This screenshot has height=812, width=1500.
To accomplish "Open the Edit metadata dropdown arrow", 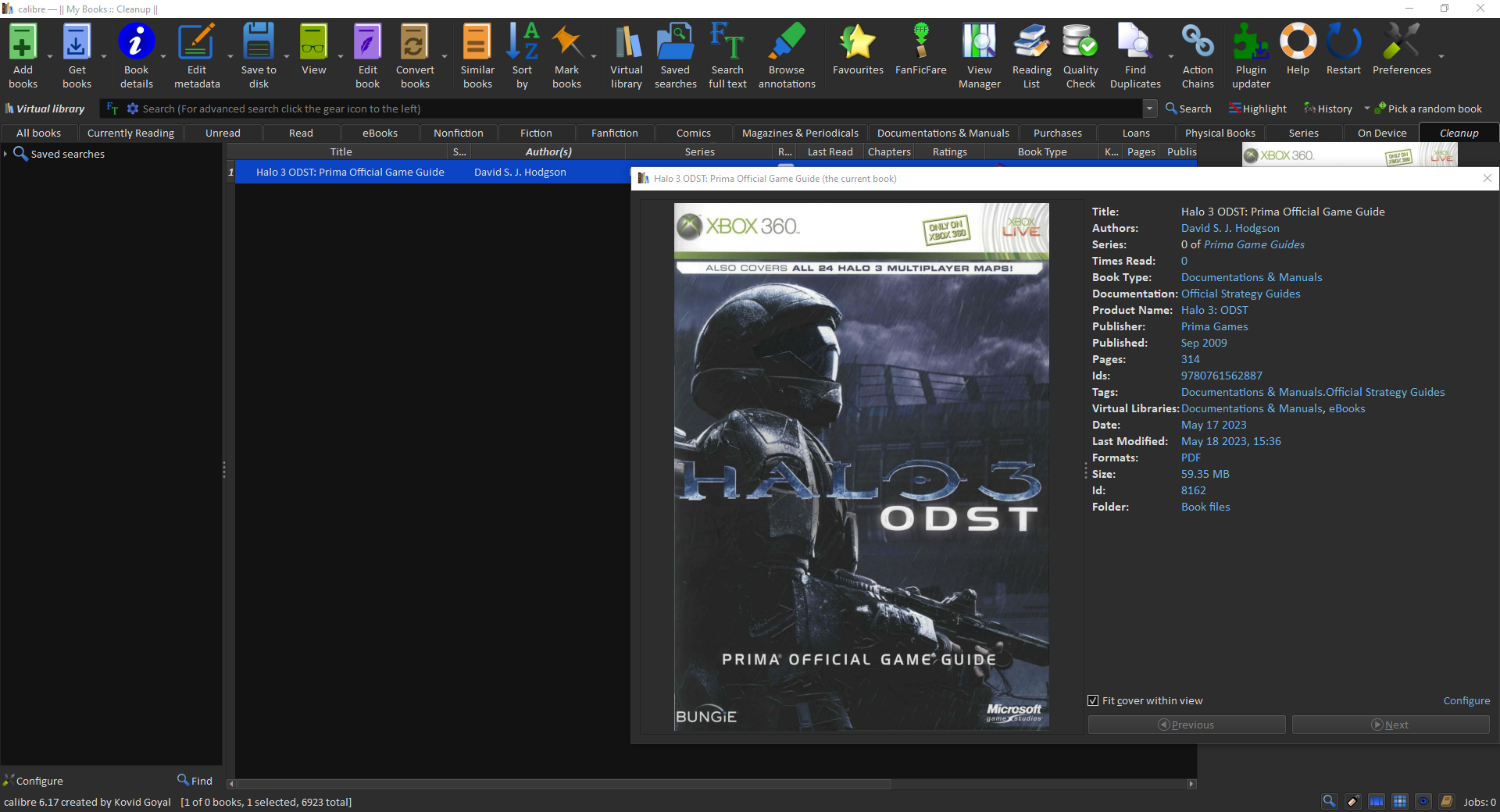I will [230, 57].
